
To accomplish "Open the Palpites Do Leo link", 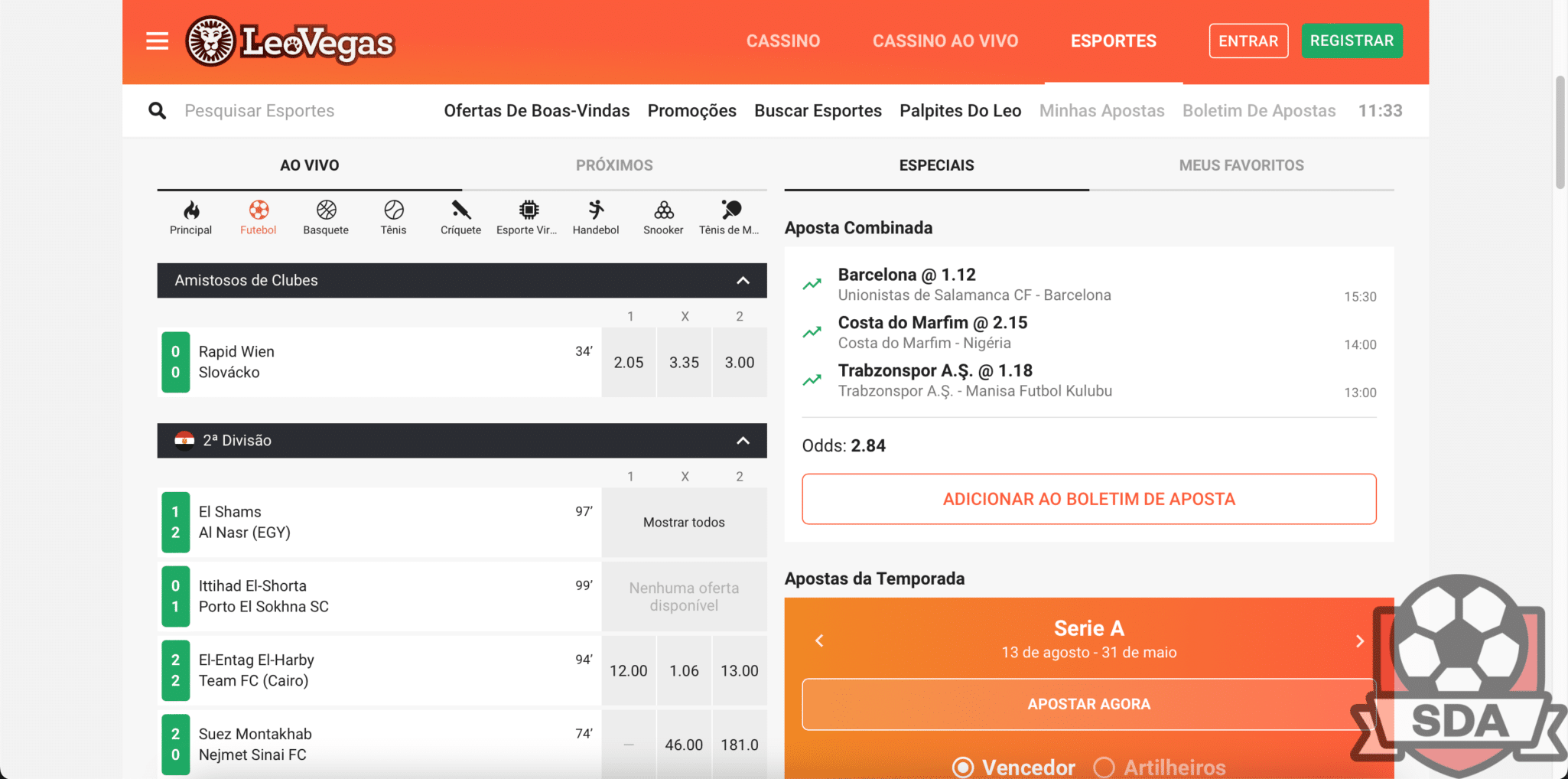I will click(x=961, y=111).
